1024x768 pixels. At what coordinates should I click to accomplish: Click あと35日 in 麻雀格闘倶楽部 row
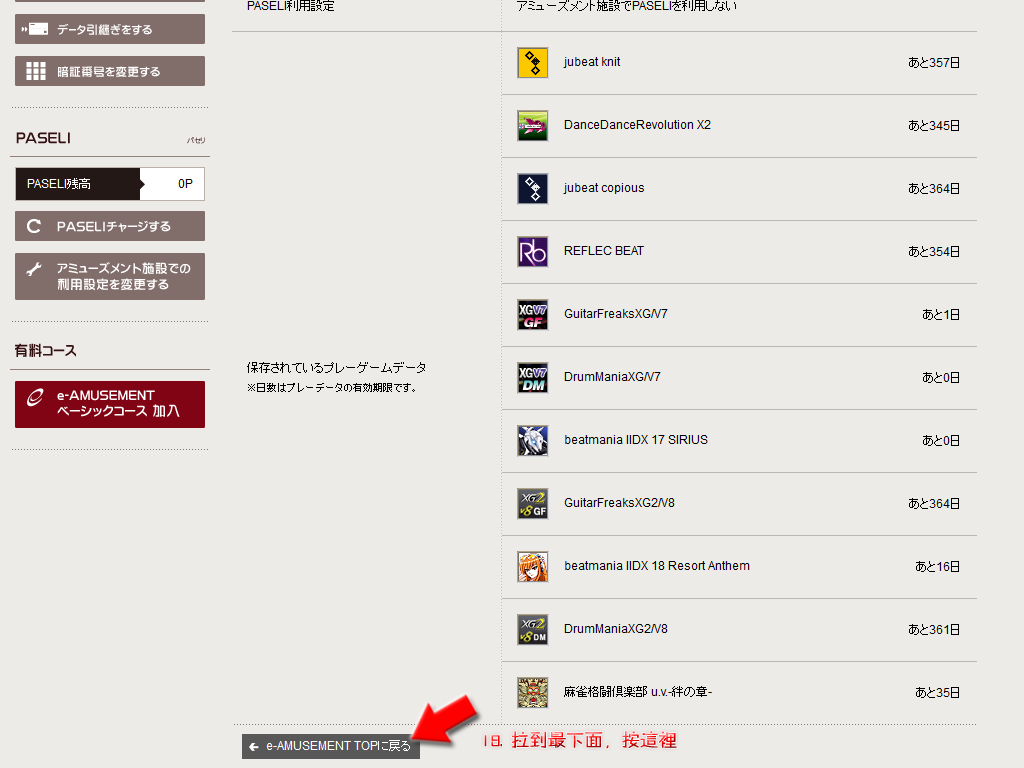(937, 693)
